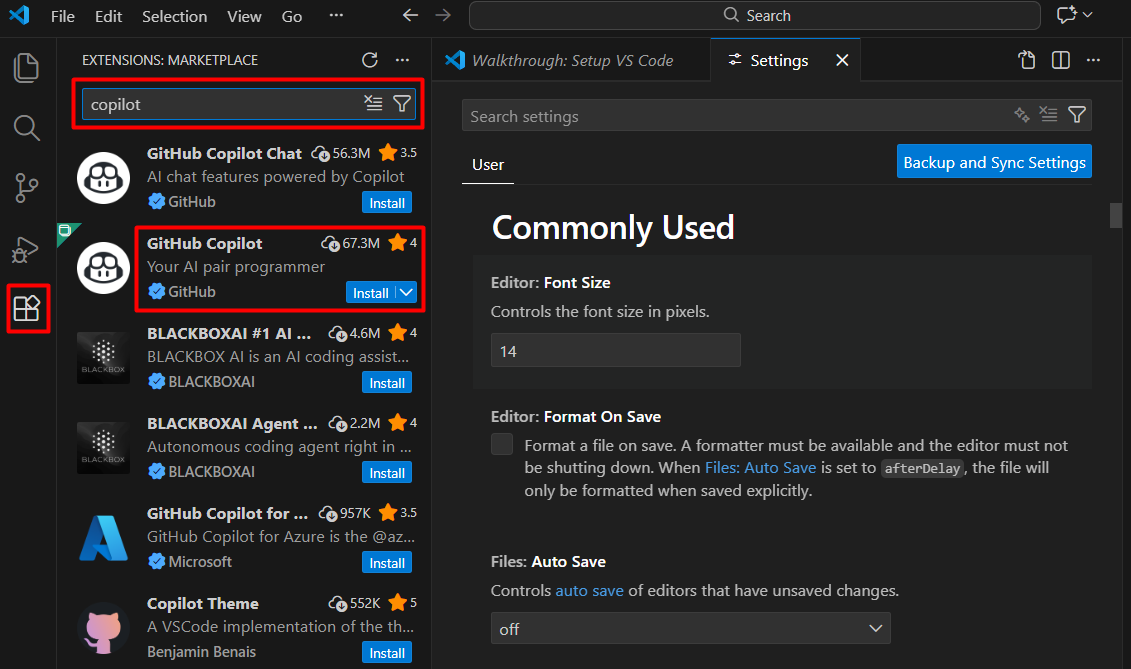
Task: Open the Search view
Action: [26, 128]
